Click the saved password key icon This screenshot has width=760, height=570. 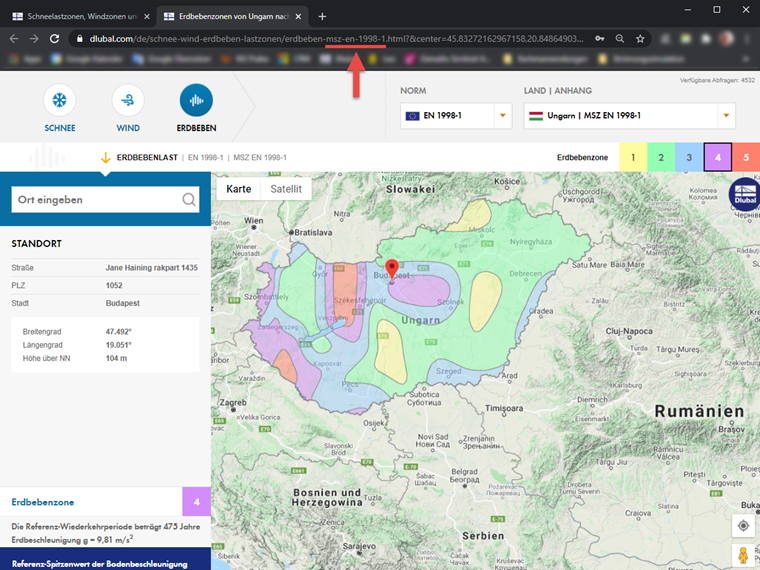pyautogui.click(x=600, y=39)
